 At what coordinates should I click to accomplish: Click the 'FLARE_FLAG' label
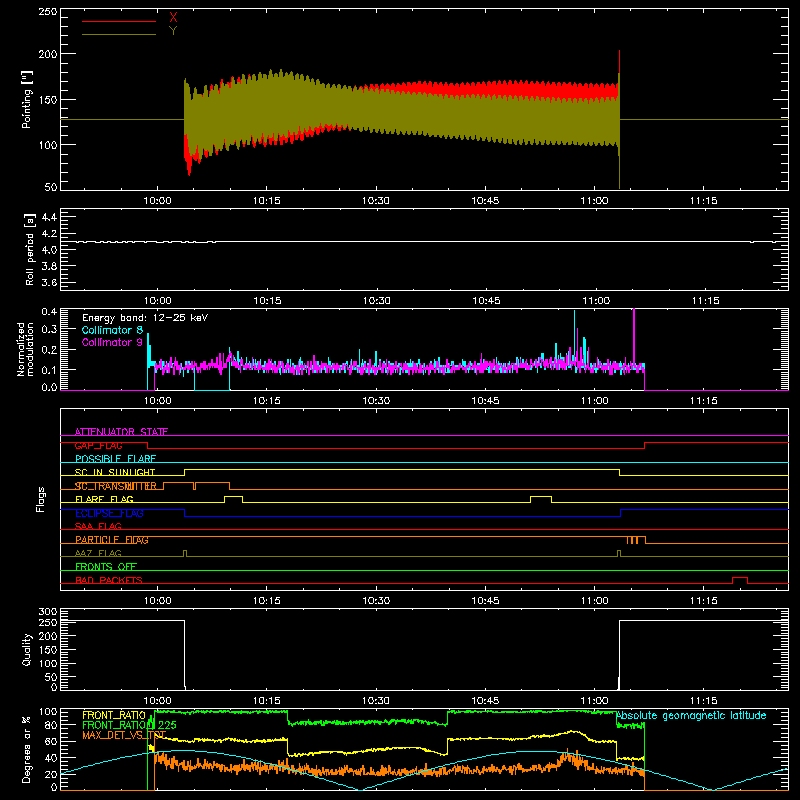104,499
